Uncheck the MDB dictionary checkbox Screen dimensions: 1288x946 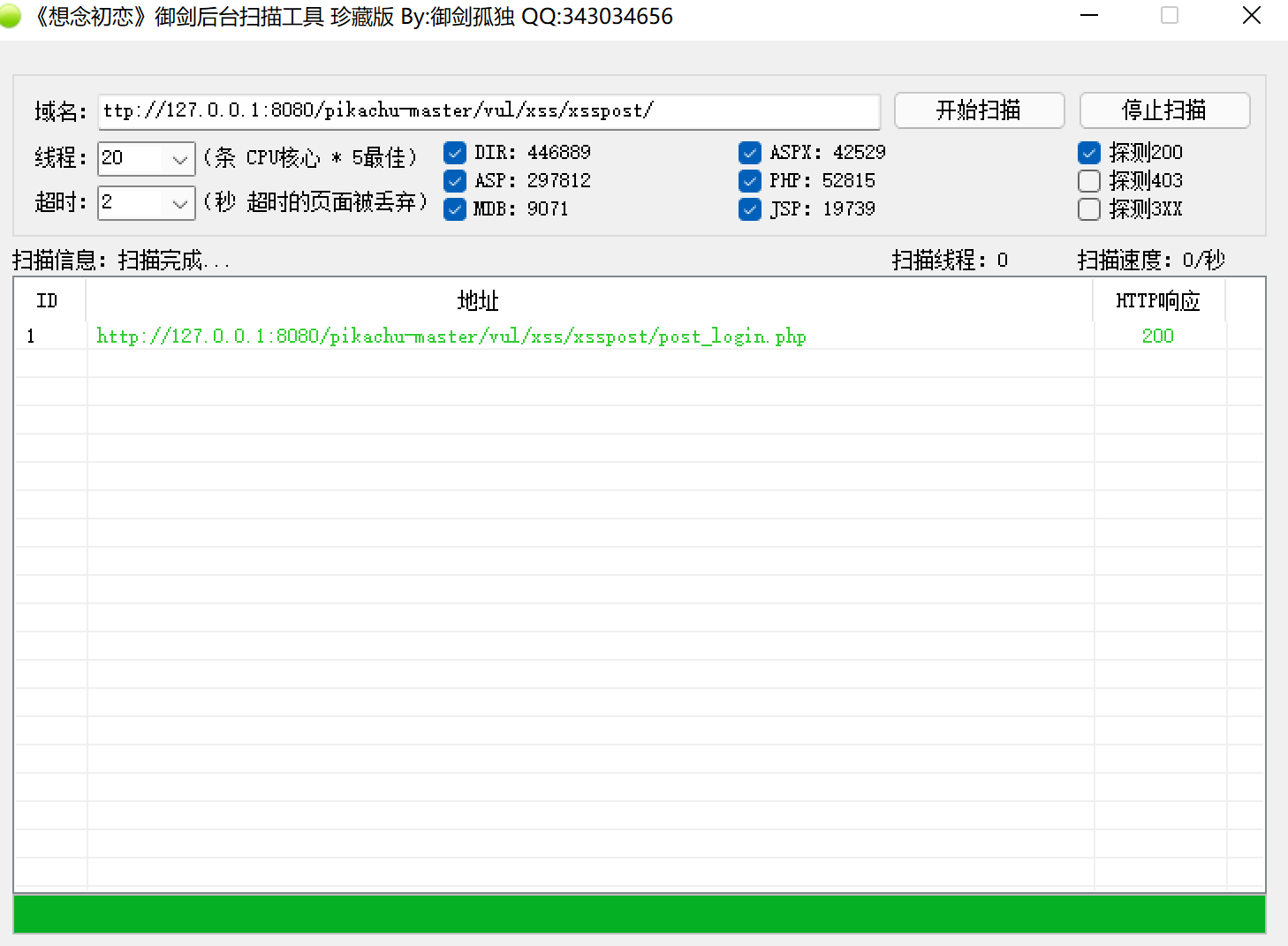pos(455,209)
